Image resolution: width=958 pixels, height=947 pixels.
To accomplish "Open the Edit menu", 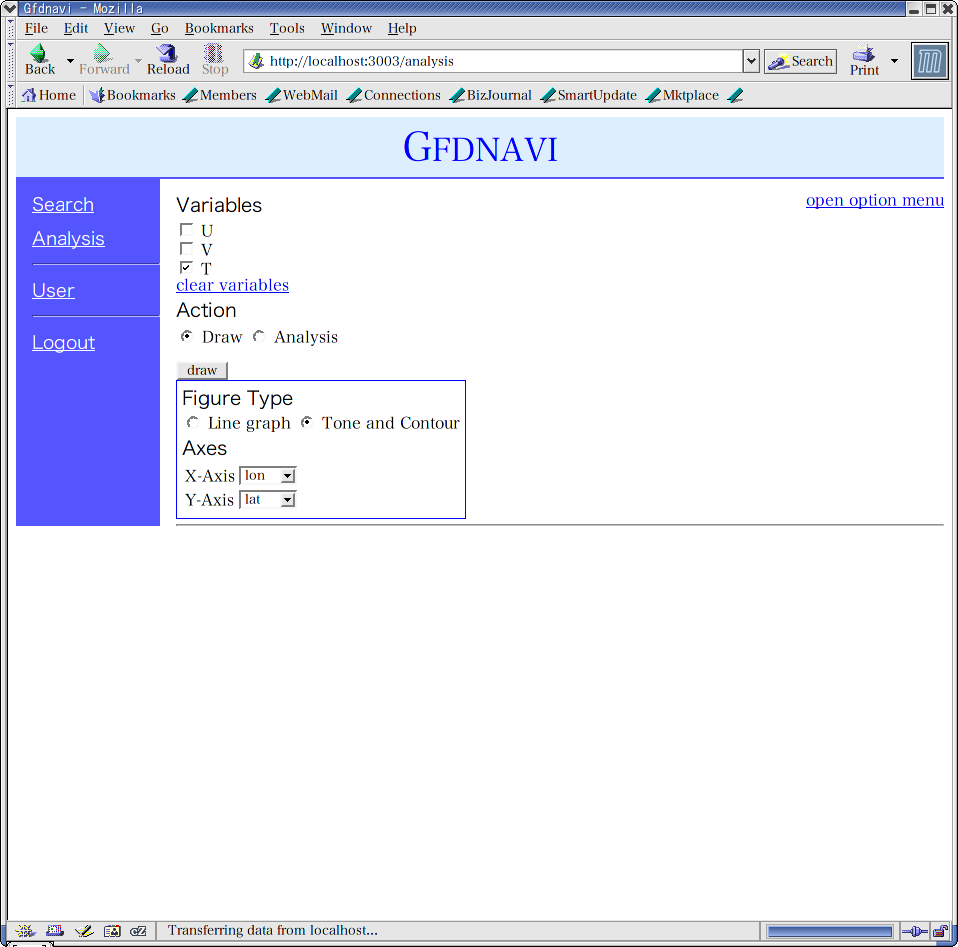I will [x=76, y=28].
